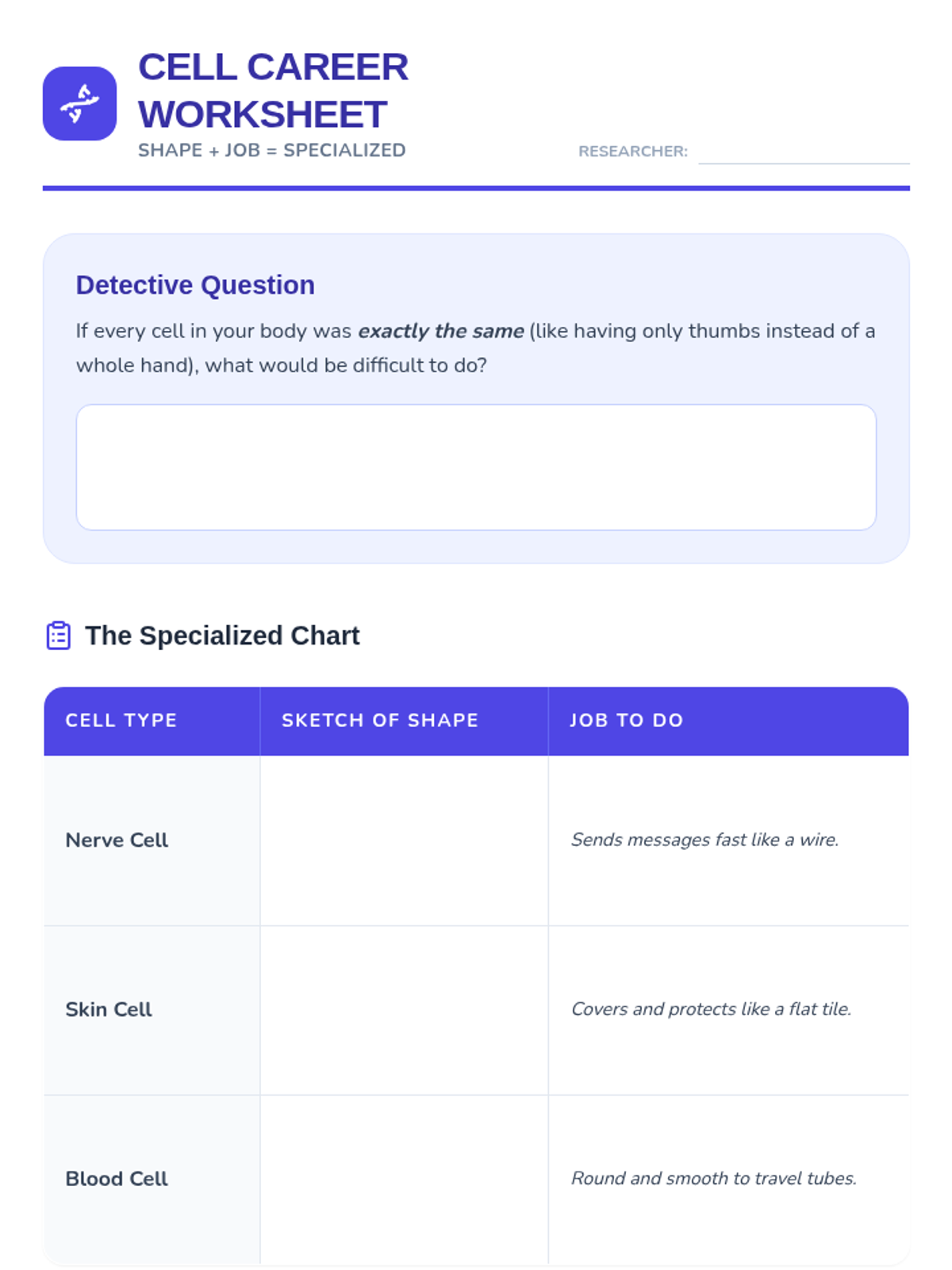Click the clipboard icon beside Specialized Chart

59,636
